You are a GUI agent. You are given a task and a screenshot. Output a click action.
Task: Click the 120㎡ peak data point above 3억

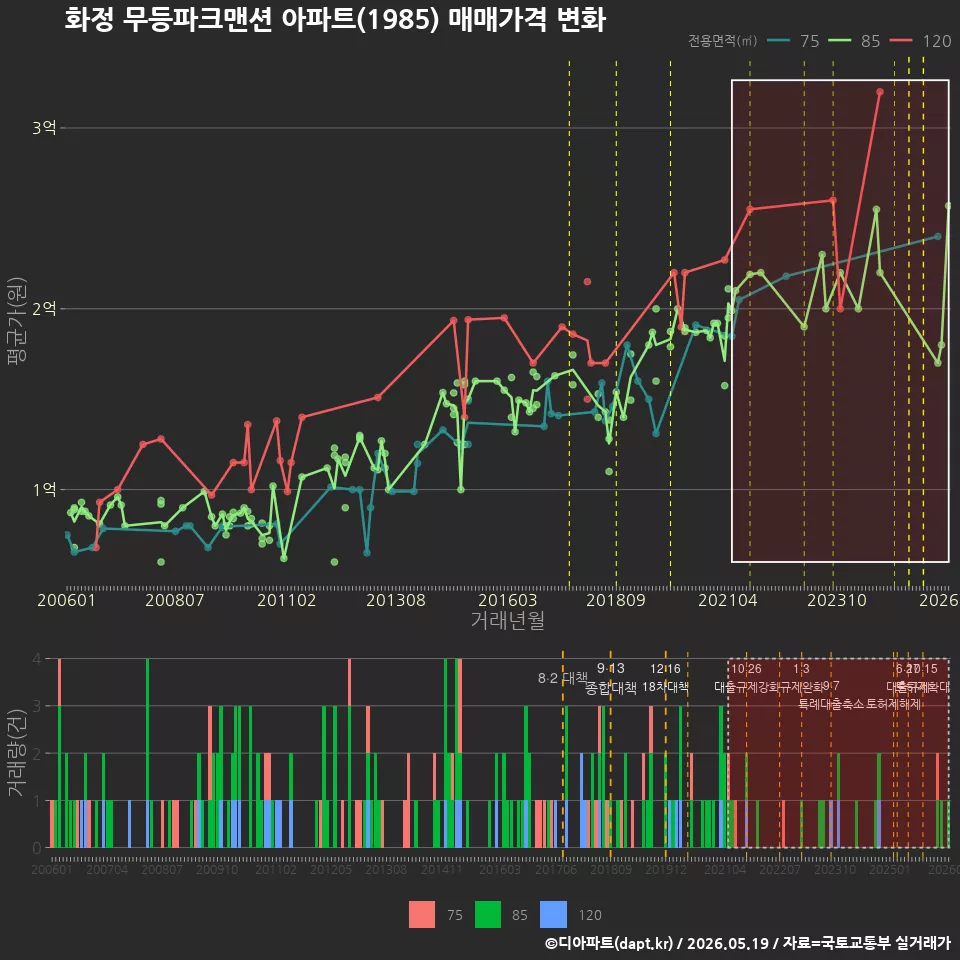point(880,92)
